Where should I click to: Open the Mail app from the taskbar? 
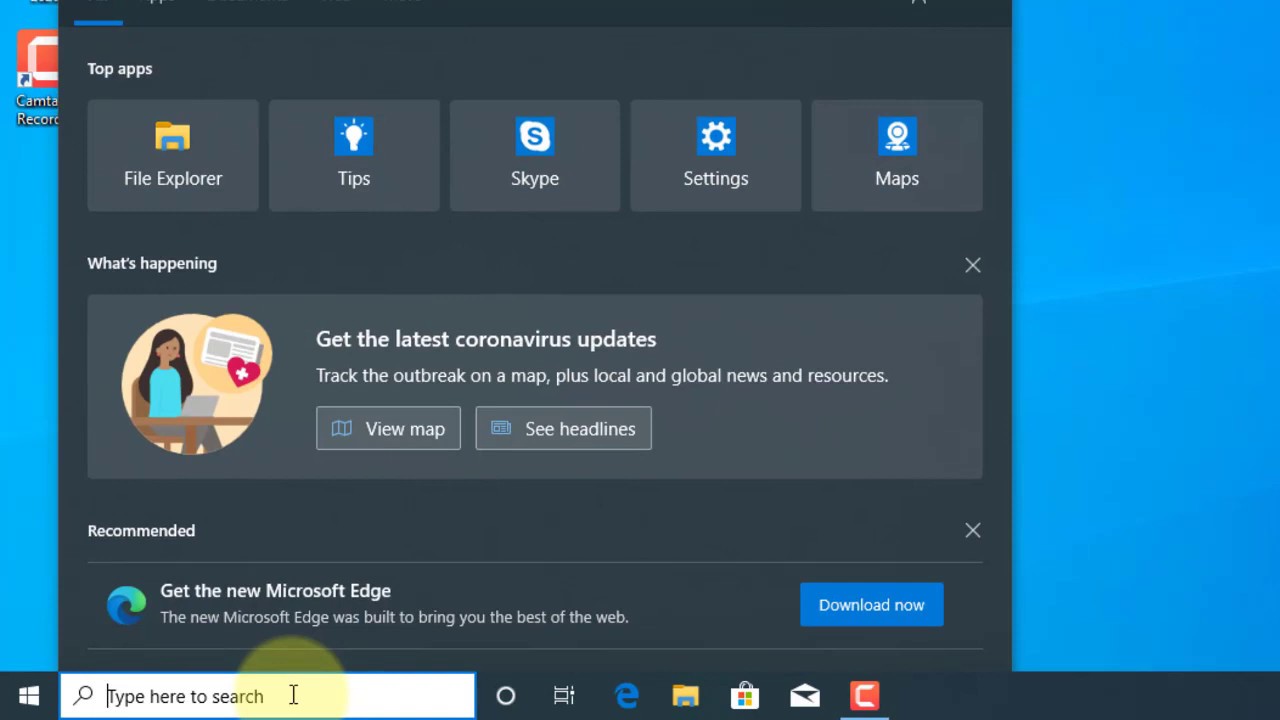coord(805,696)
